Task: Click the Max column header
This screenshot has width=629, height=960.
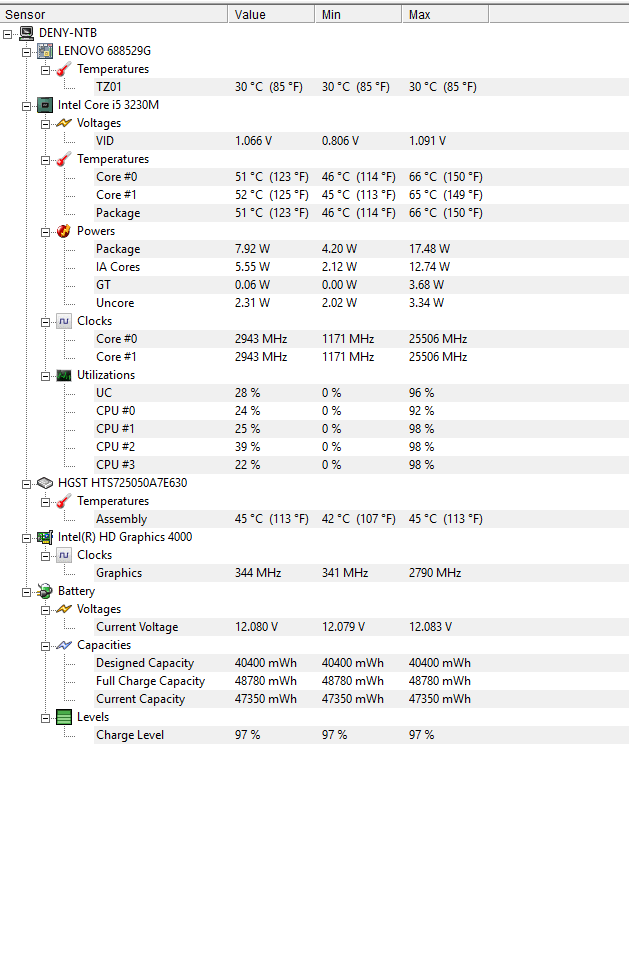Action: [445, 14]
